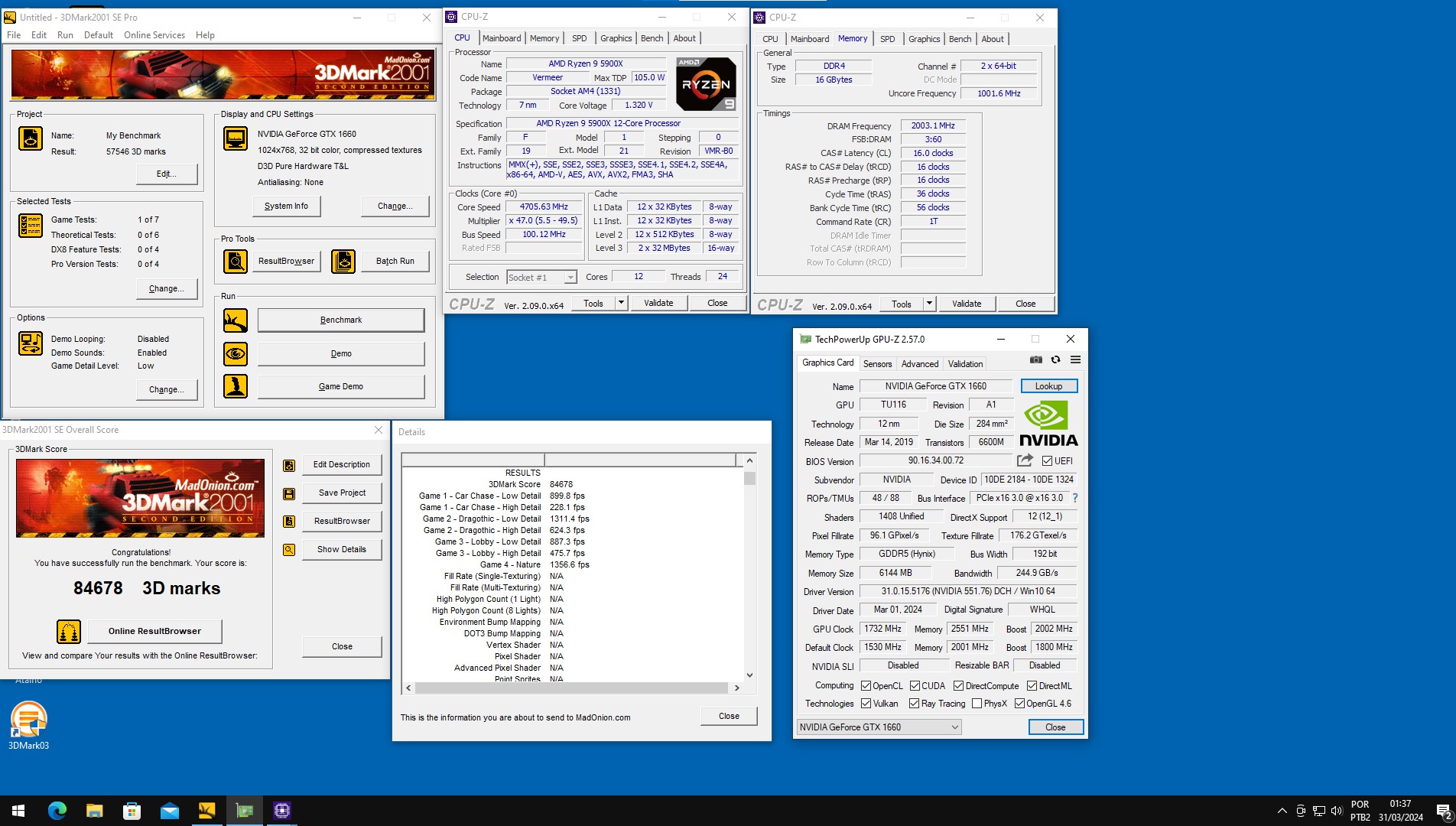Click the Project icon beside My Benchmark
This screenshot has width=1456, height=826.
click(x=31, y=138)
